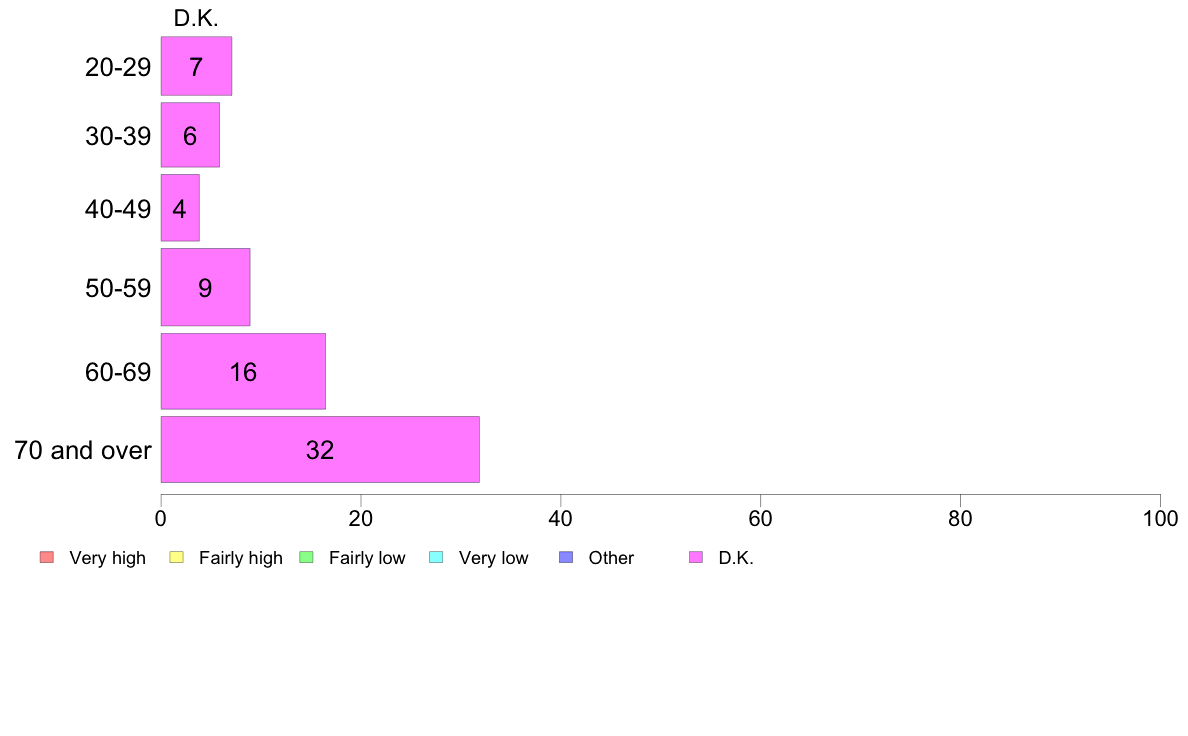Click the Fairly high legend swatch
This screenshot has height=736, width=1188.
pyautogui.click(x=177, y=557)
